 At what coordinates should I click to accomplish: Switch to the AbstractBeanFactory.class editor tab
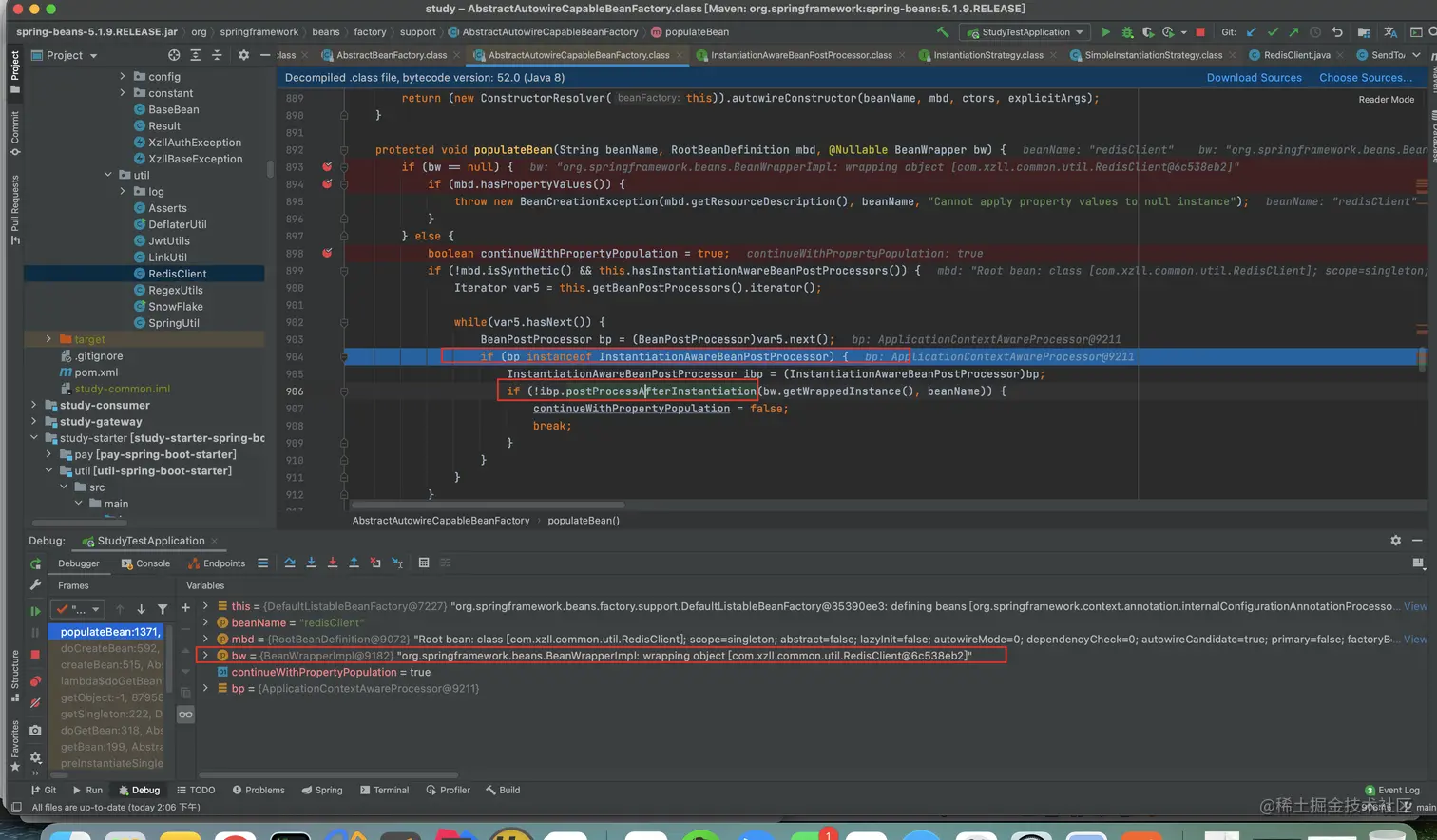(x=391, y=55)
